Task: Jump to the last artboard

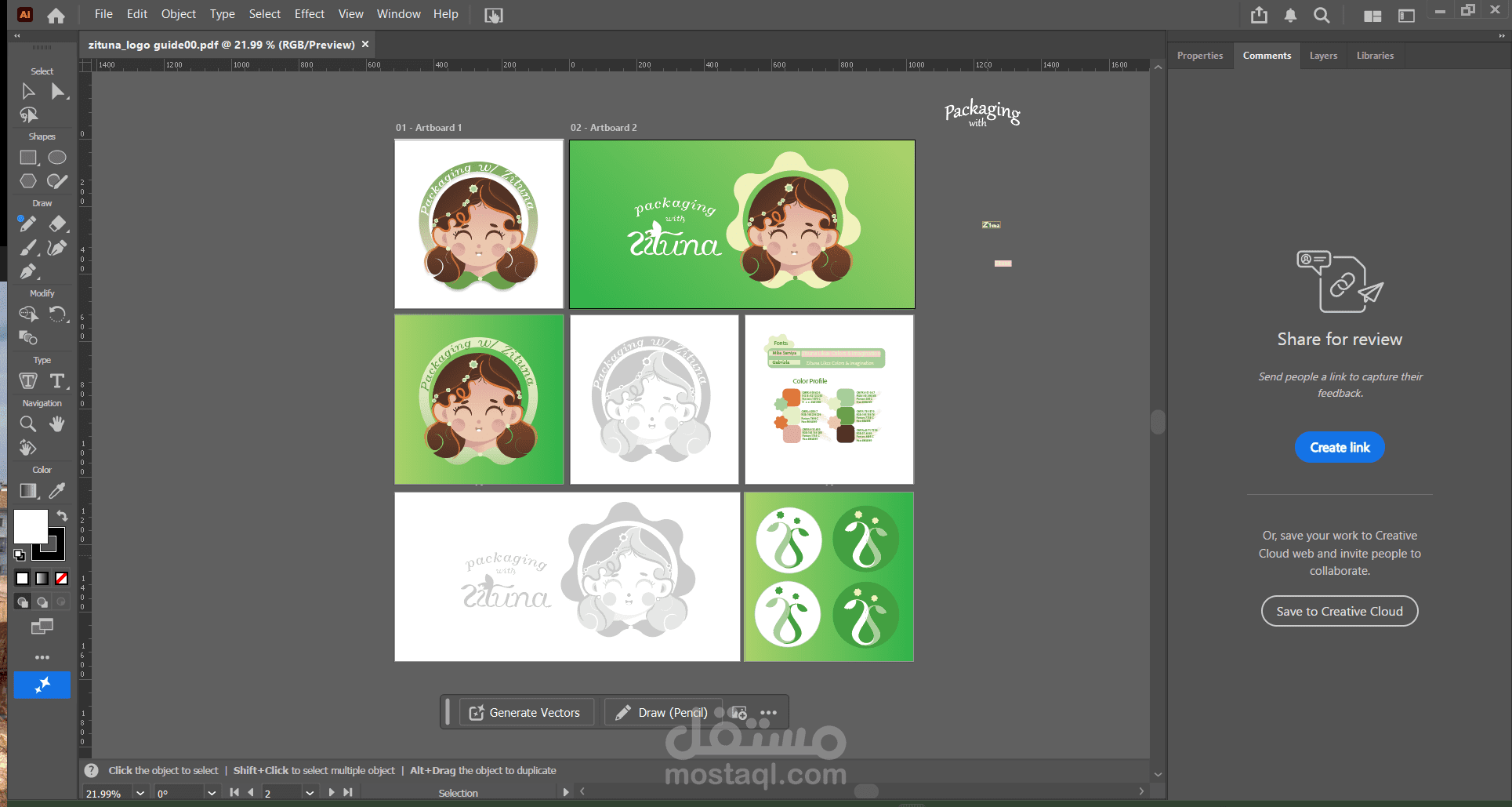Action: coord(348,793)
